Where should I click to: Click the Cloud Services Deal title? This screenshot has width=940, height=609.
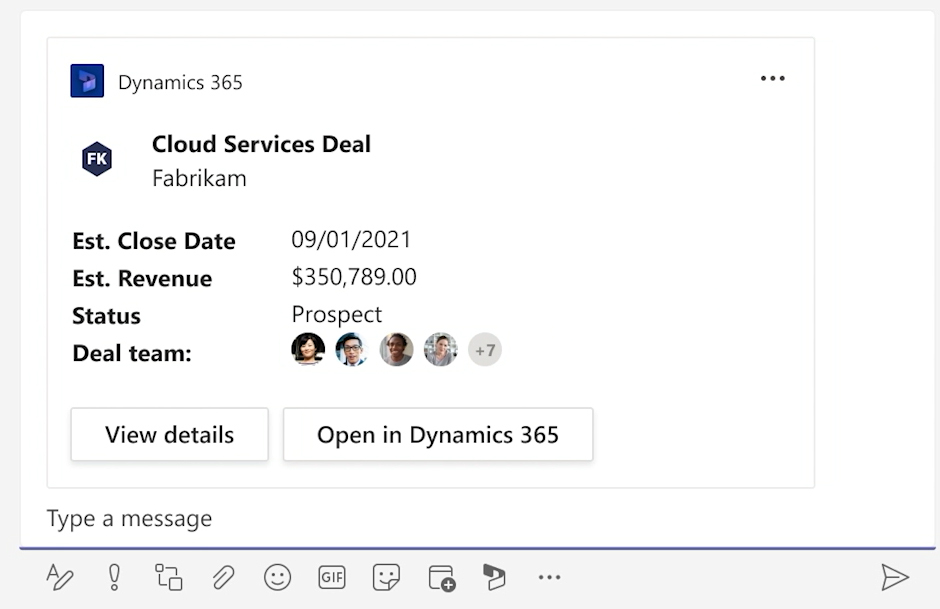[x=261, y=144]
